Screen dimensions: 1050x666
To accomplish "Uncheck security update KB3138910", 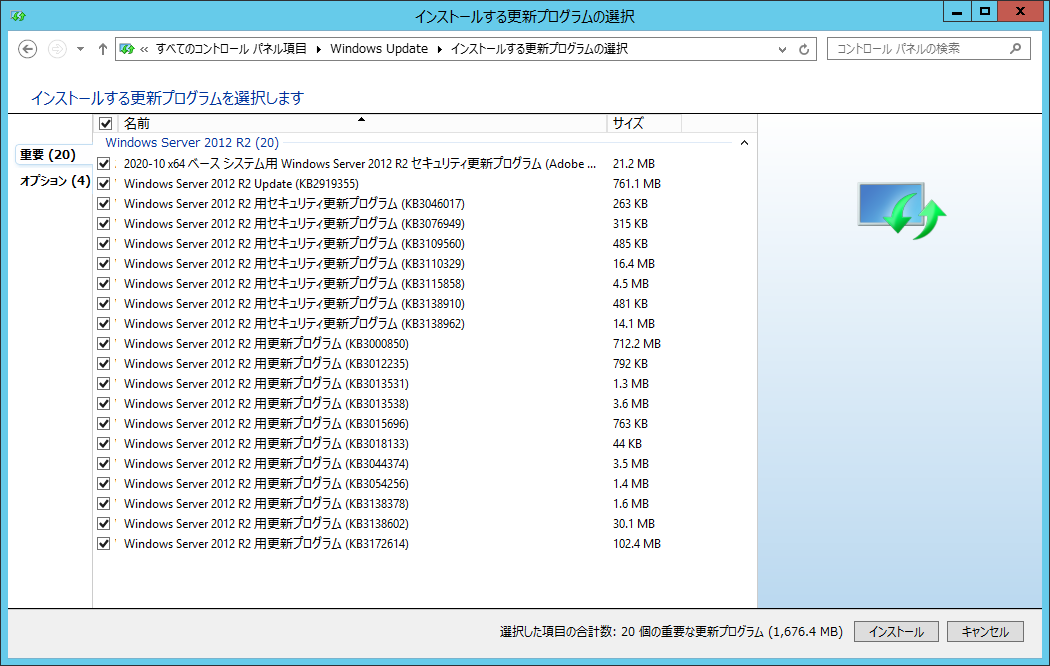I will coord(103,304).
